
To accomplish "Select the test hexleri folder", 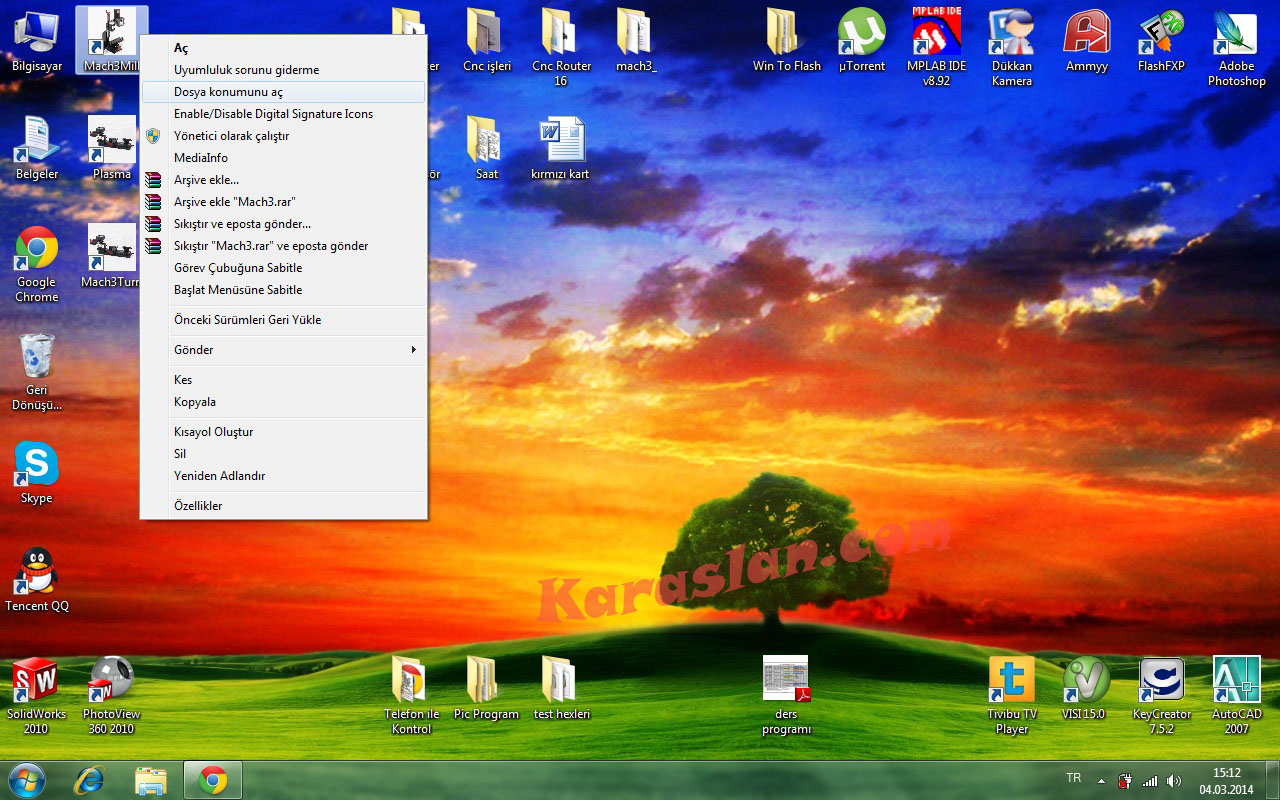I will pos(561,688).
